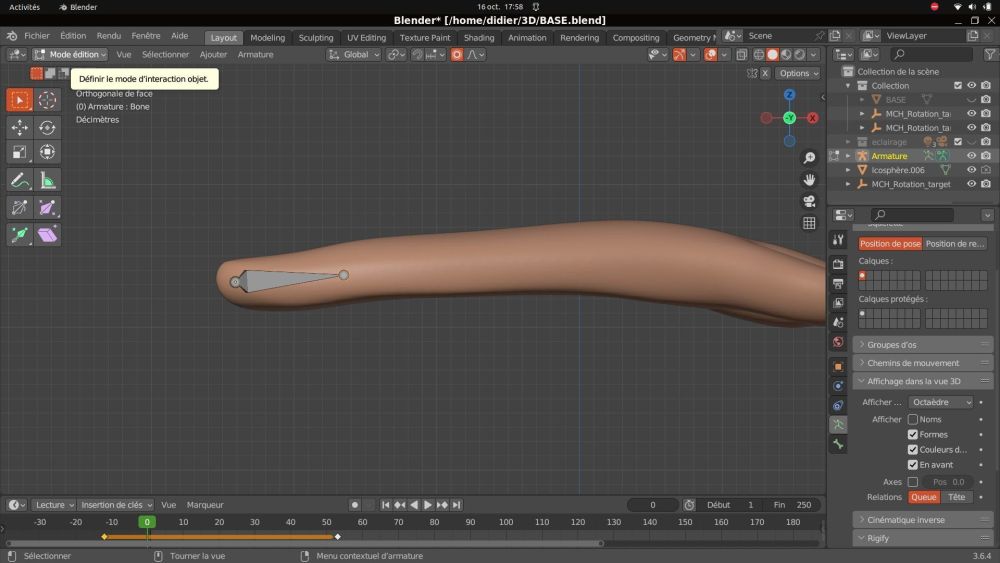Click frame 50 on the timeline ruler

[x=326, y=522]
